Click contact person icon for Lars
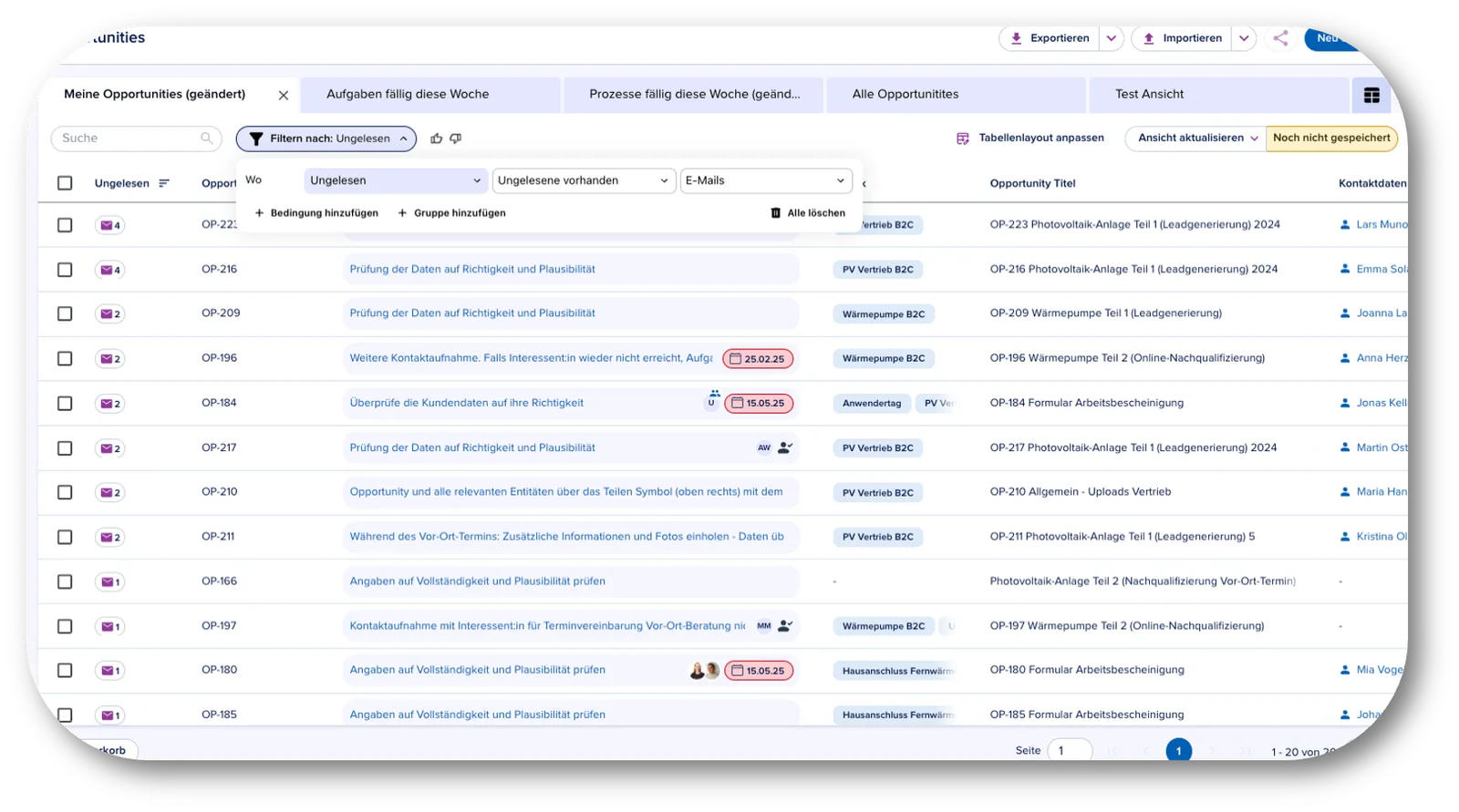Viewport: 1459px width, 812px height. tap(1345, 224)
